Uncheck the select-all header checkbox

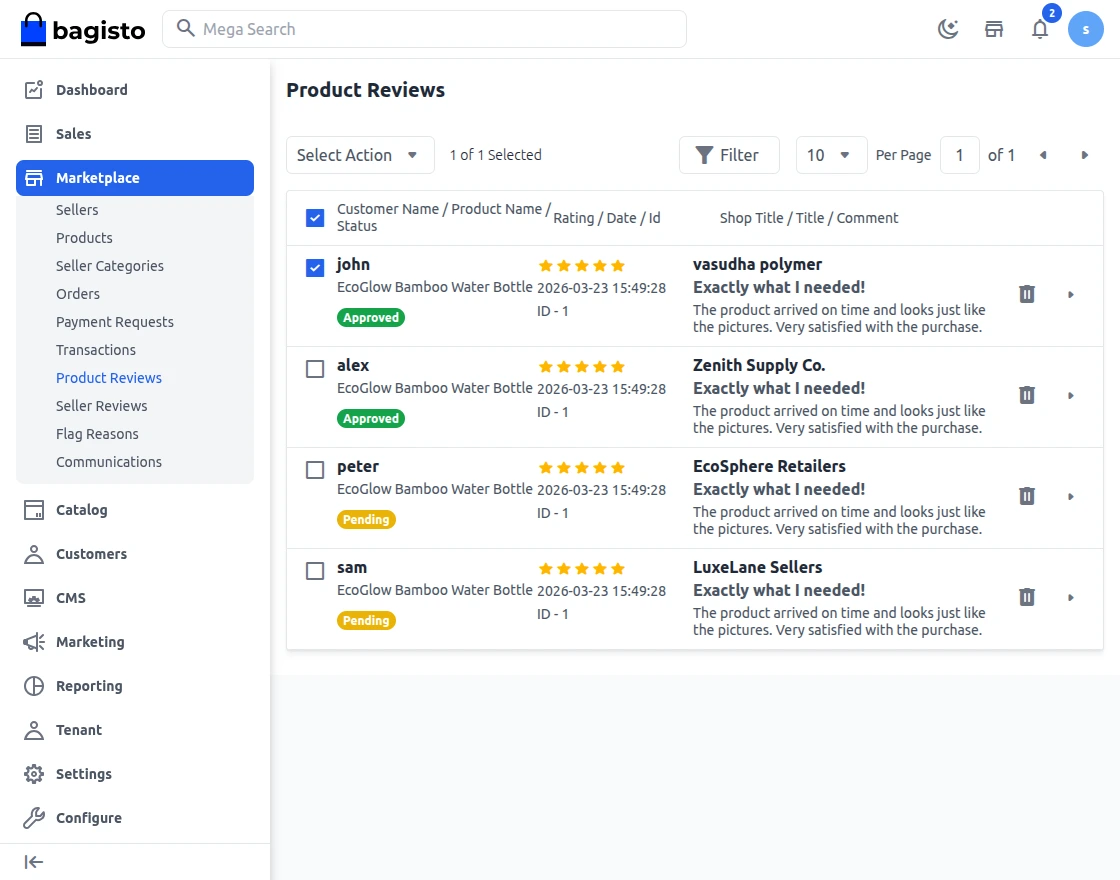315,218
